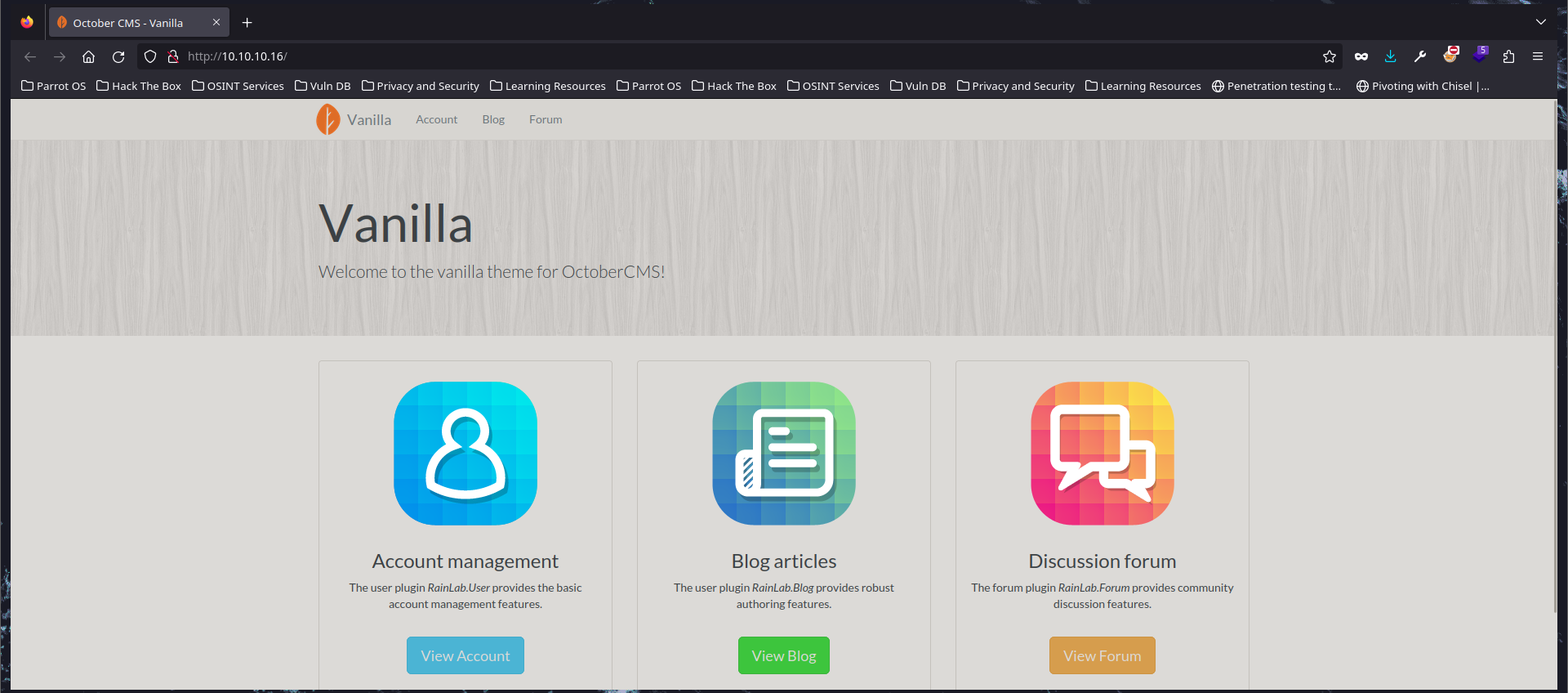The height and width of the screenshot is (693, 1568).
Task: Open the Forum nav menu item
Action: [546, 119]
